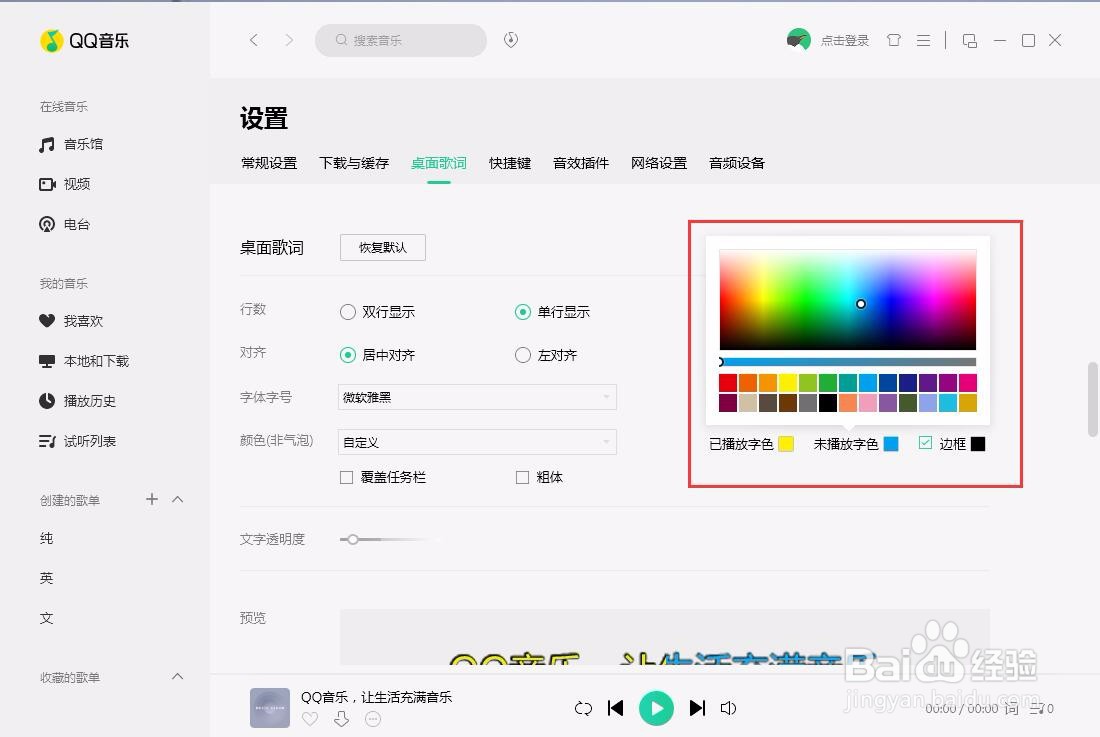Image resolution: width=1100 pixels, height=737 pixels.
Task: Click the 恢复默认 button
Action: point(382,247)
